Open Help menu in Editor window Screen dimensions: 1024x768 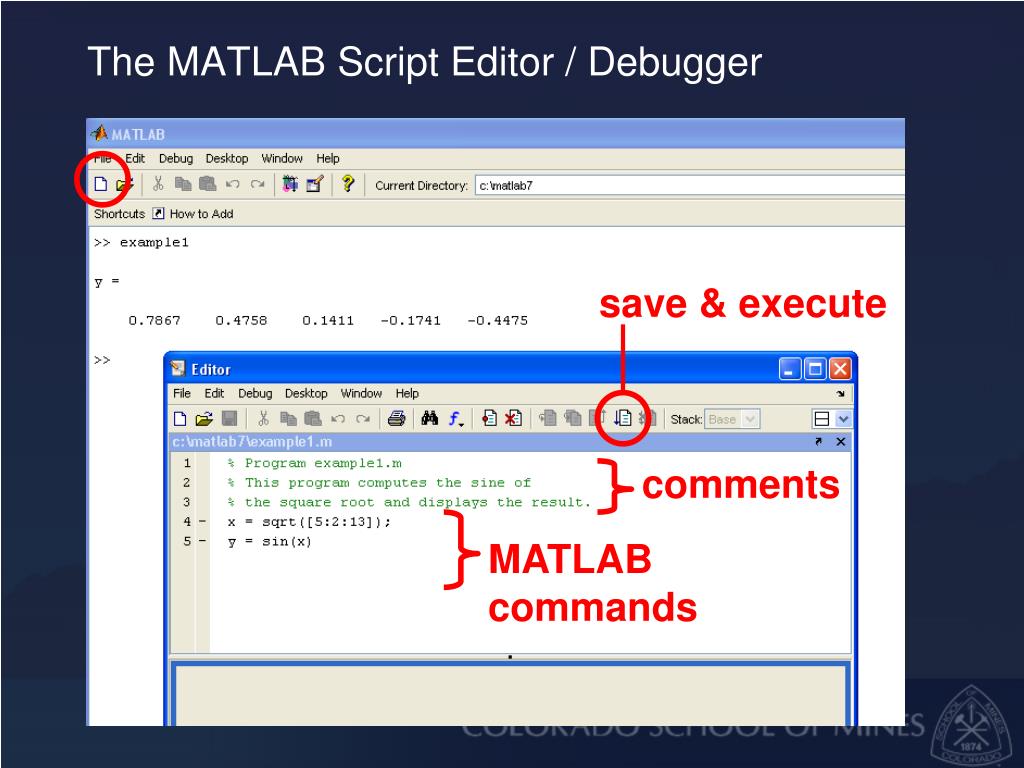tap(407, 393)
